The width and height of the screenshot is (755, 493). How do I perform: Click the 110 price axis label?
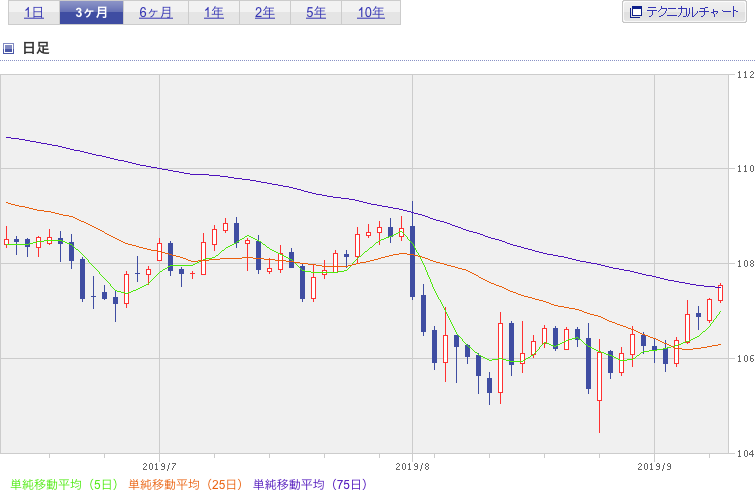[x=745, y=169]
